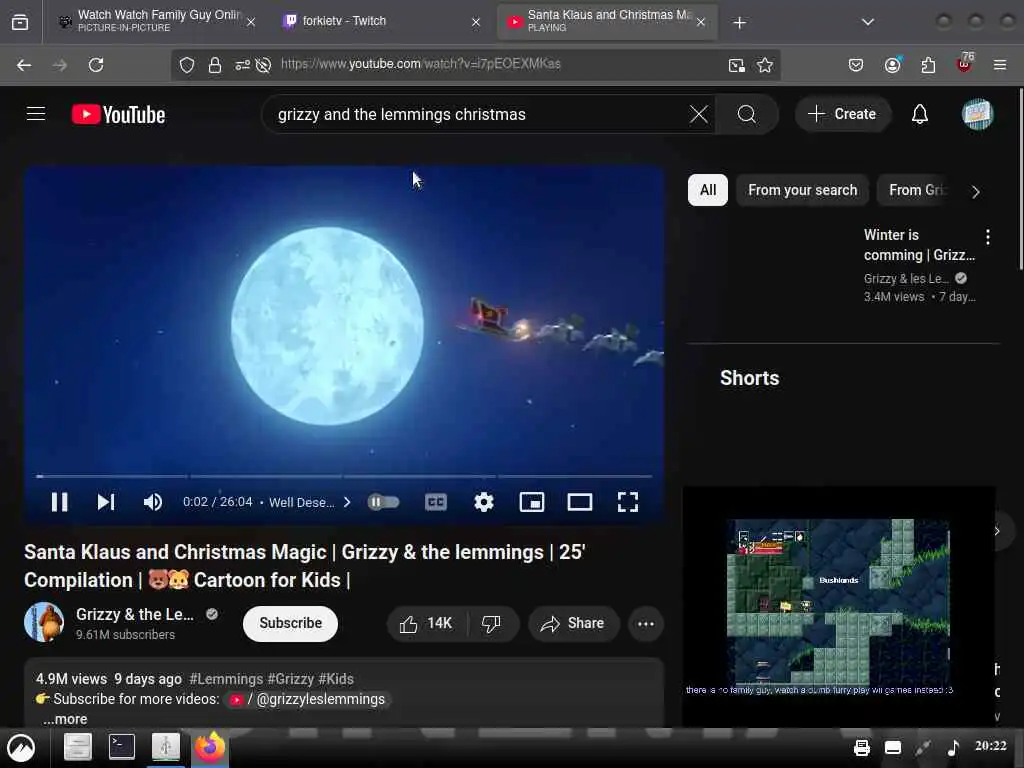Open the list all tabs dropdown
The image size is (1024, 768).
click(868, 22)
